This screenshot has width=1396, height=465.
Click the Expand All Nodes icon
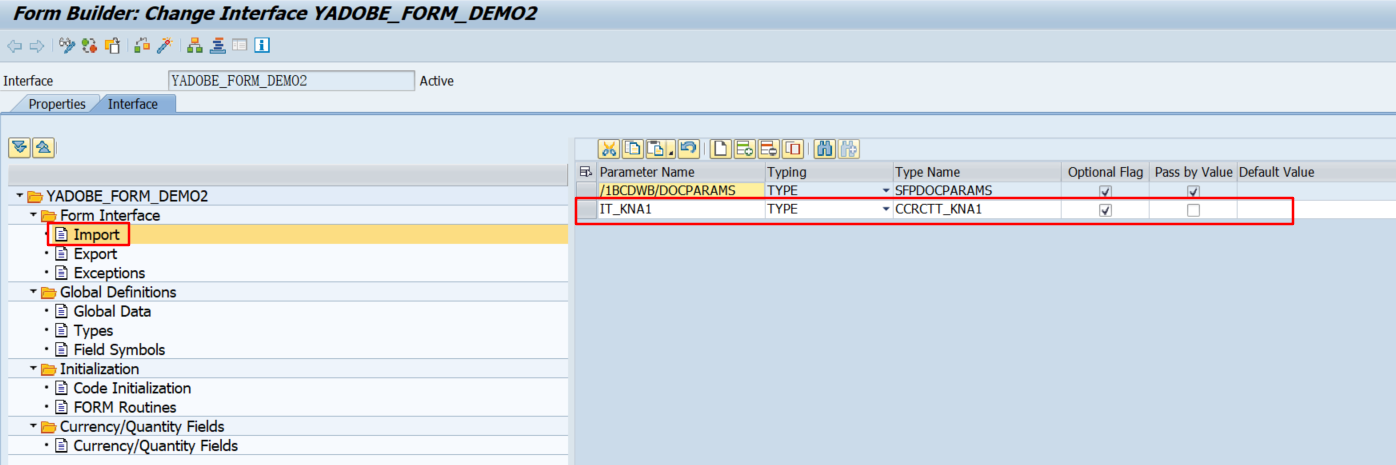tap(19, 148)
